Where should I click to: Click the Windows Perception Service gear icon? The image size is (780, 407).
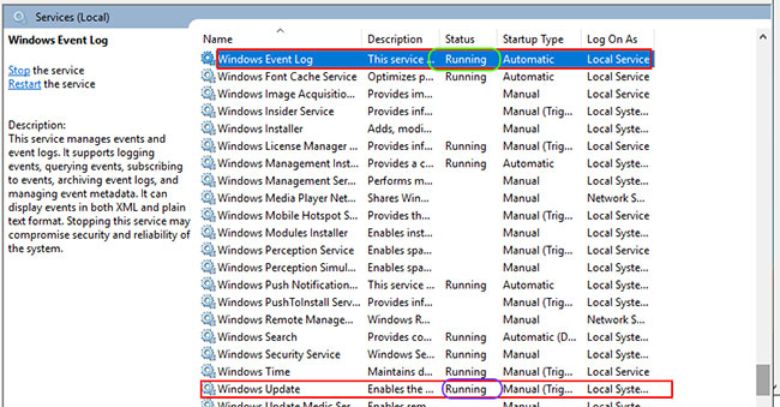208,250
